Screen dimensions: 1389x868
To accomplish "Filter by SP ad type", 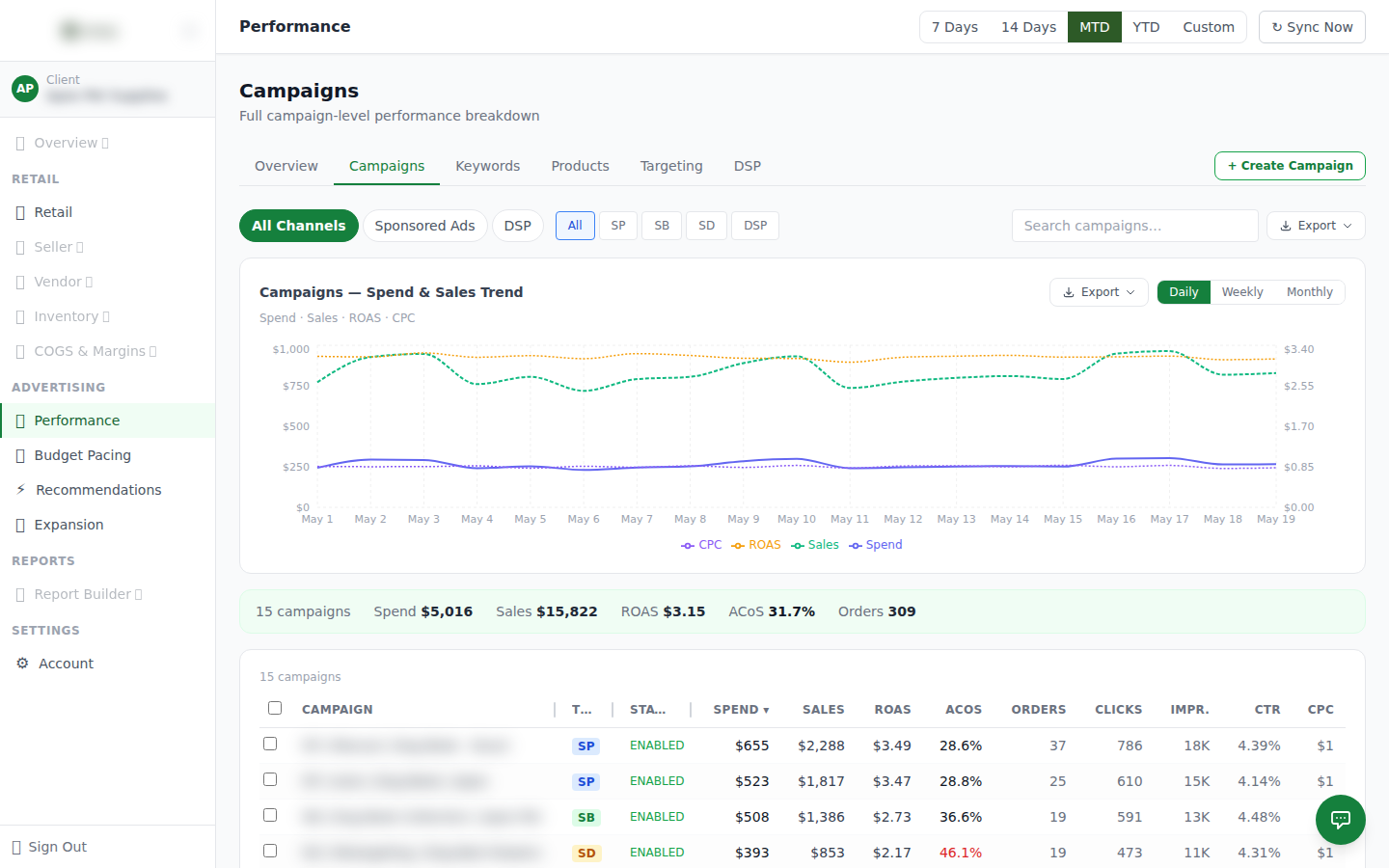I will pos(618,226).
